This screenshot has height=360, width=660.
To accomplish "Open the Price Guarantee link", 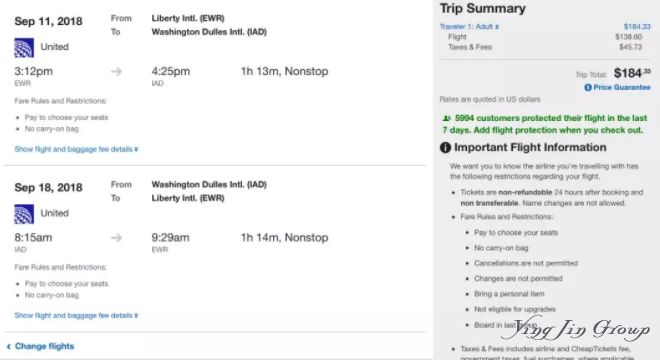I will click(x=622, y=88).
